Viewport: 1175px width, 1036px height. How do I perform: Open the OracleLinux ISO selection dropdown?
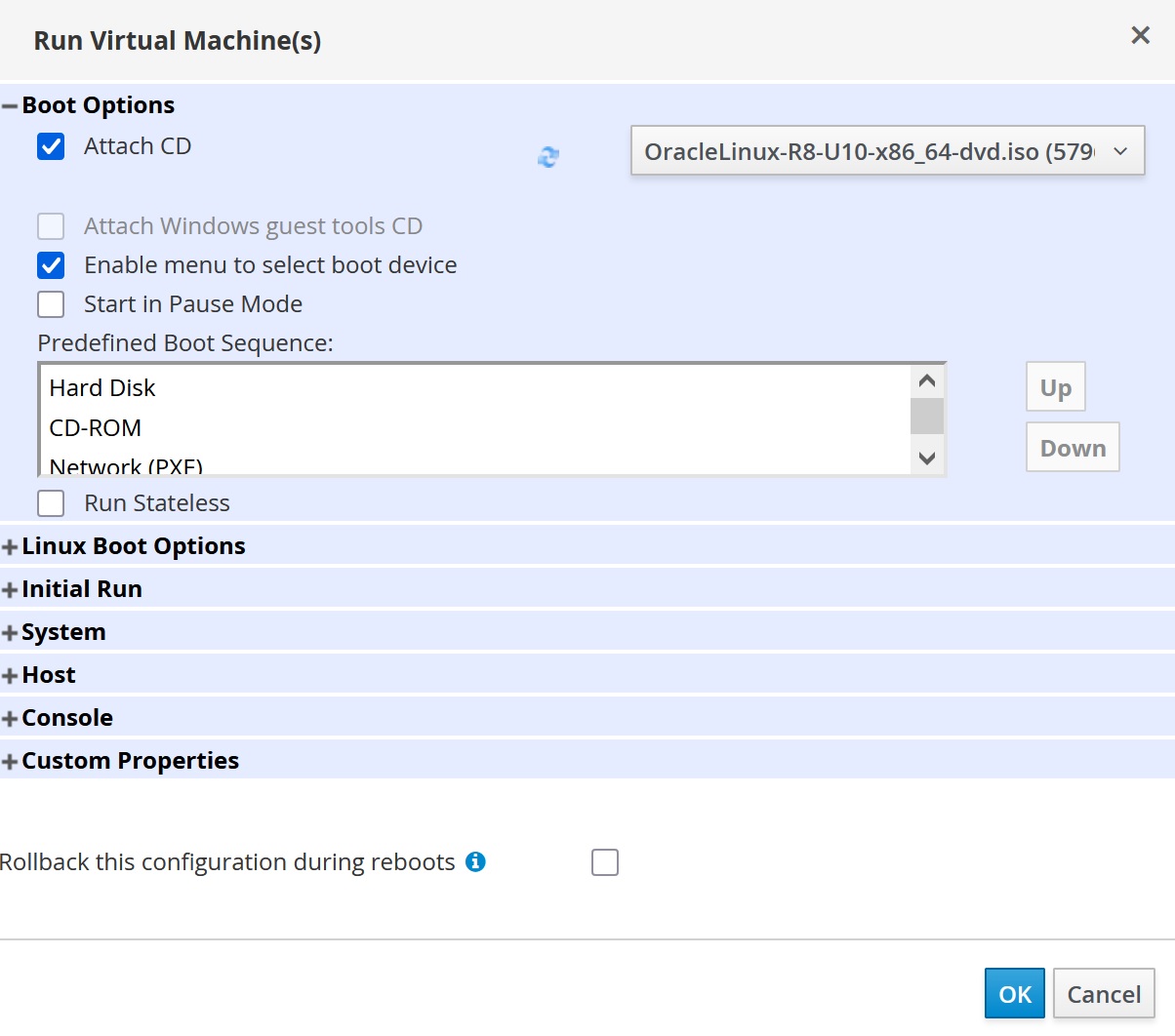pos(1120,151)
